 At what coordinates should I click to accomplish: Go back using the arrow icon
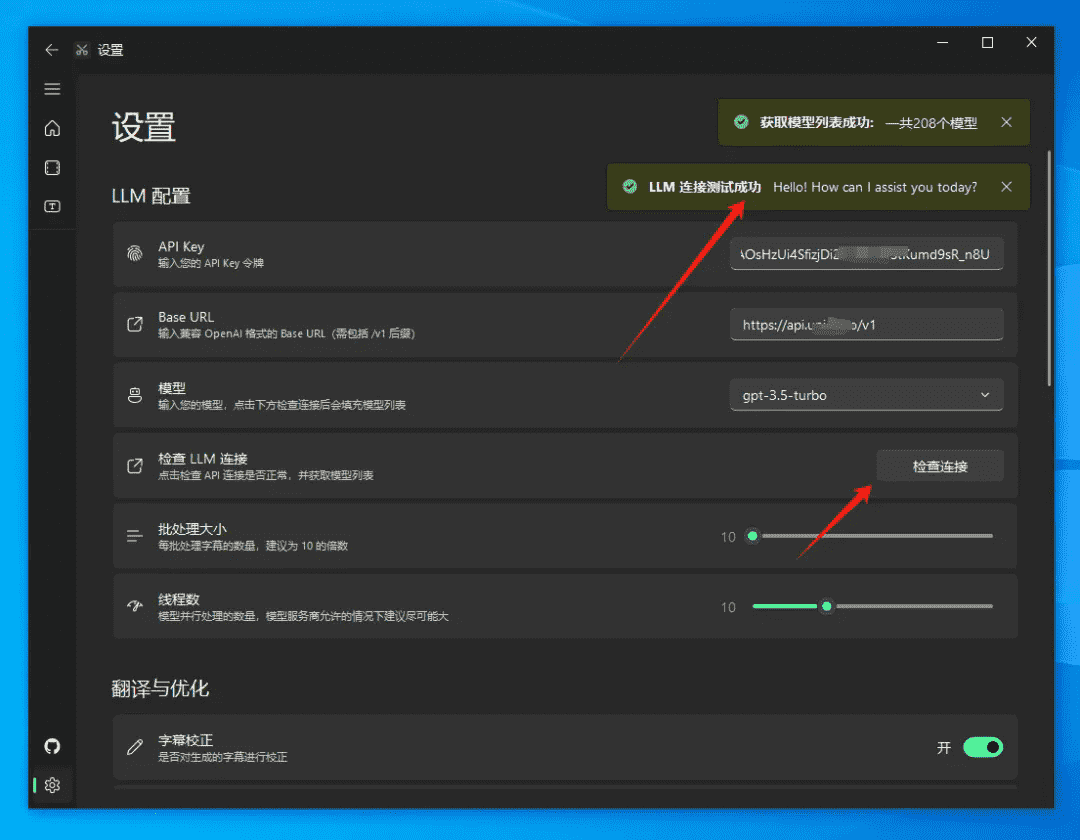tap(52, 49)
